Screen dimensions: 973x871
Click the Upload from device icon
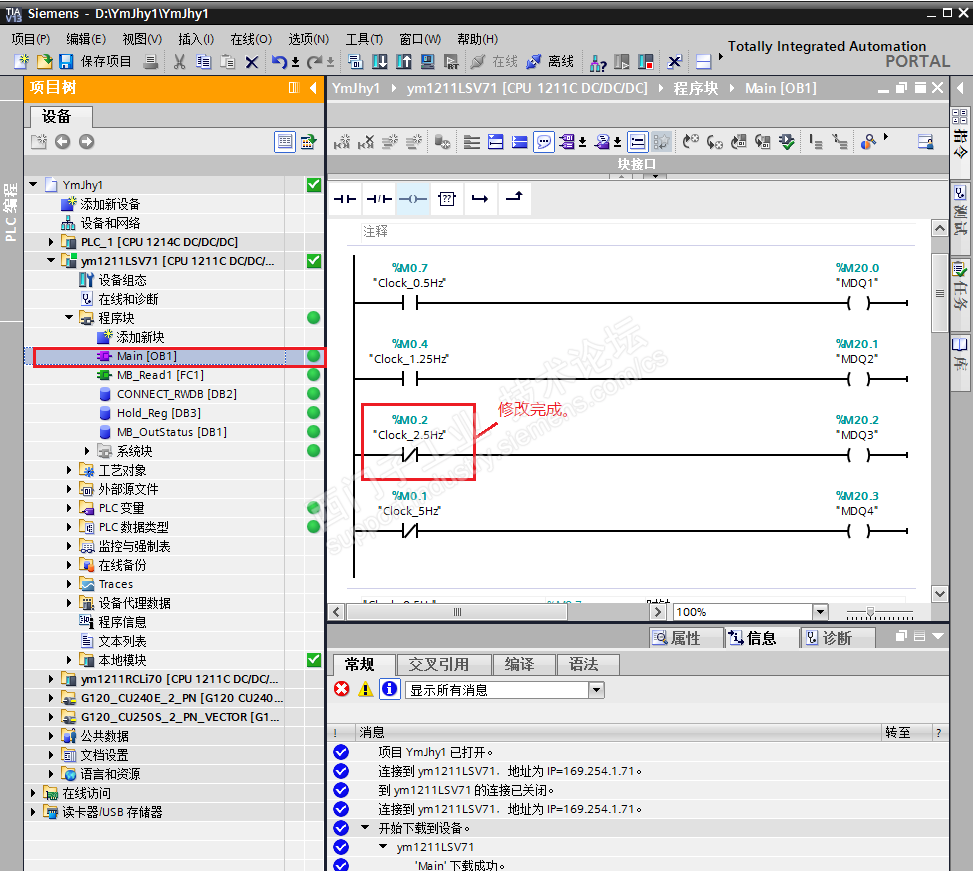click(404, 61)
